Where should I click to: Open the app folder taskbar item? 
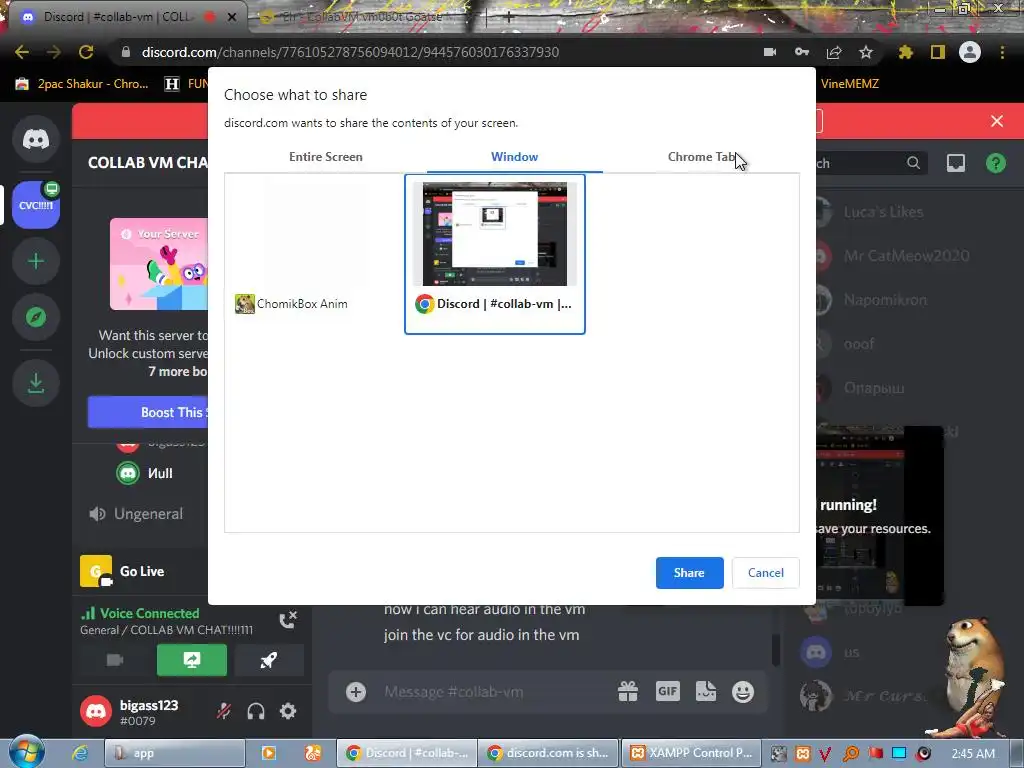point(175,753)
